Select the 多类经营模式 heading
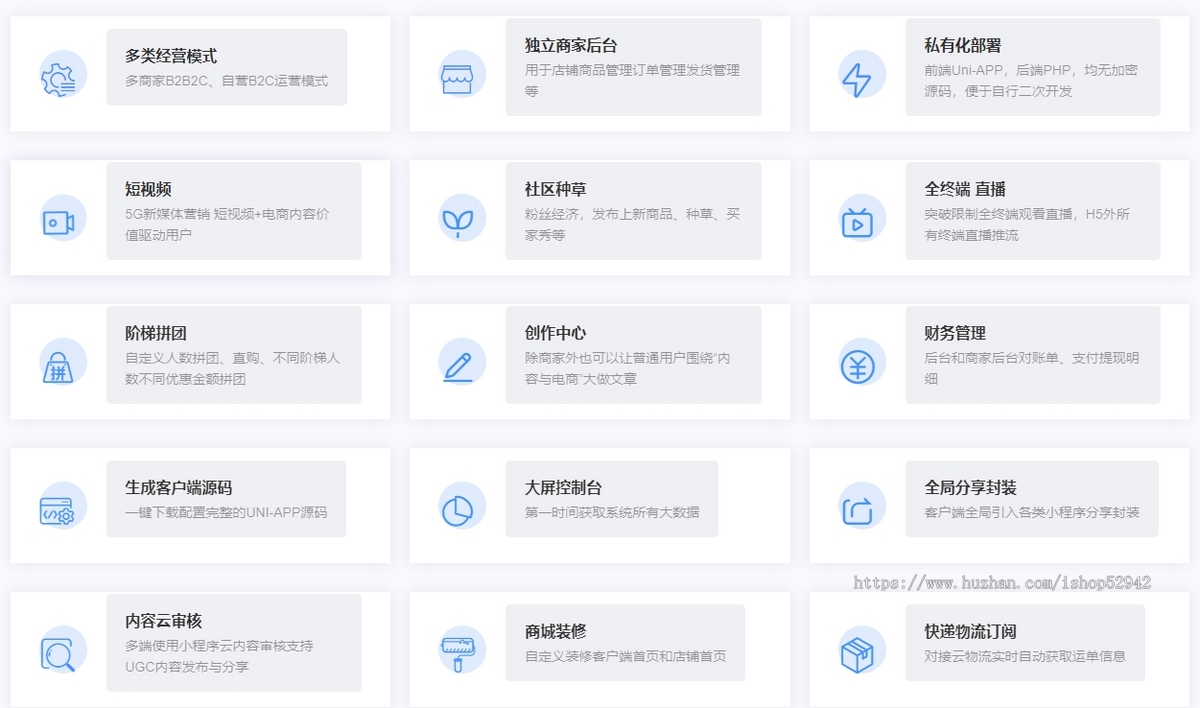The image size is (1200, 708). pos(171,56)
